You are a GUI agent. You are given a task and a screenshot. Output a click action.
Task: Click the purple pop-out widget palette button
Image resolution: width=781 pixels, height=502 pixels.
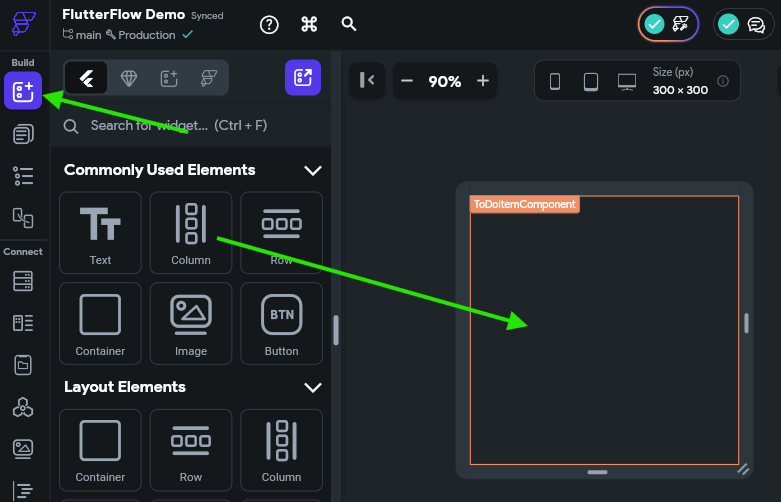[x=303, y=78]
